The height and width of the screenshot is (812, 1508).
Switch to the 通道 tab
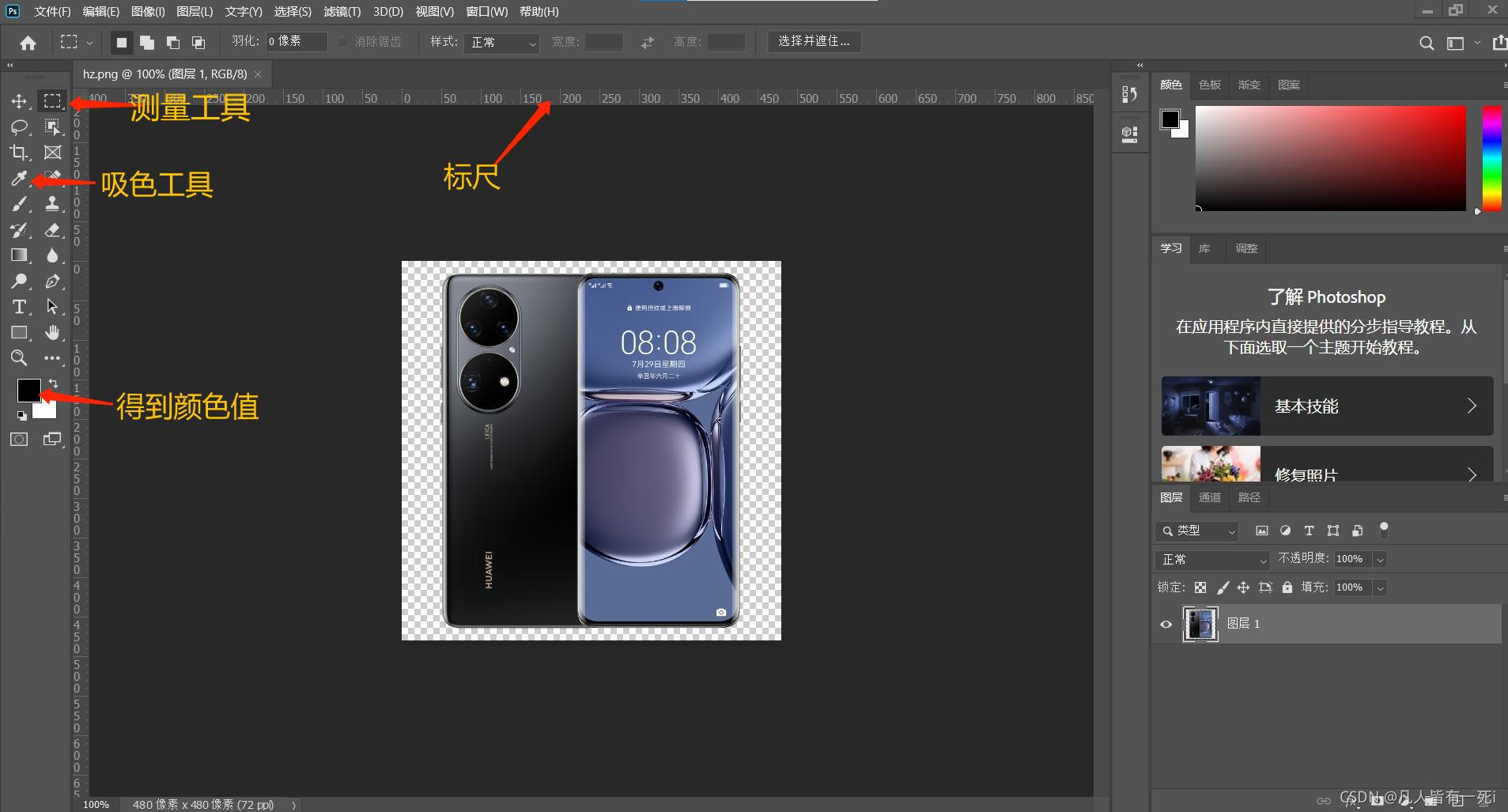point(1210,497)
